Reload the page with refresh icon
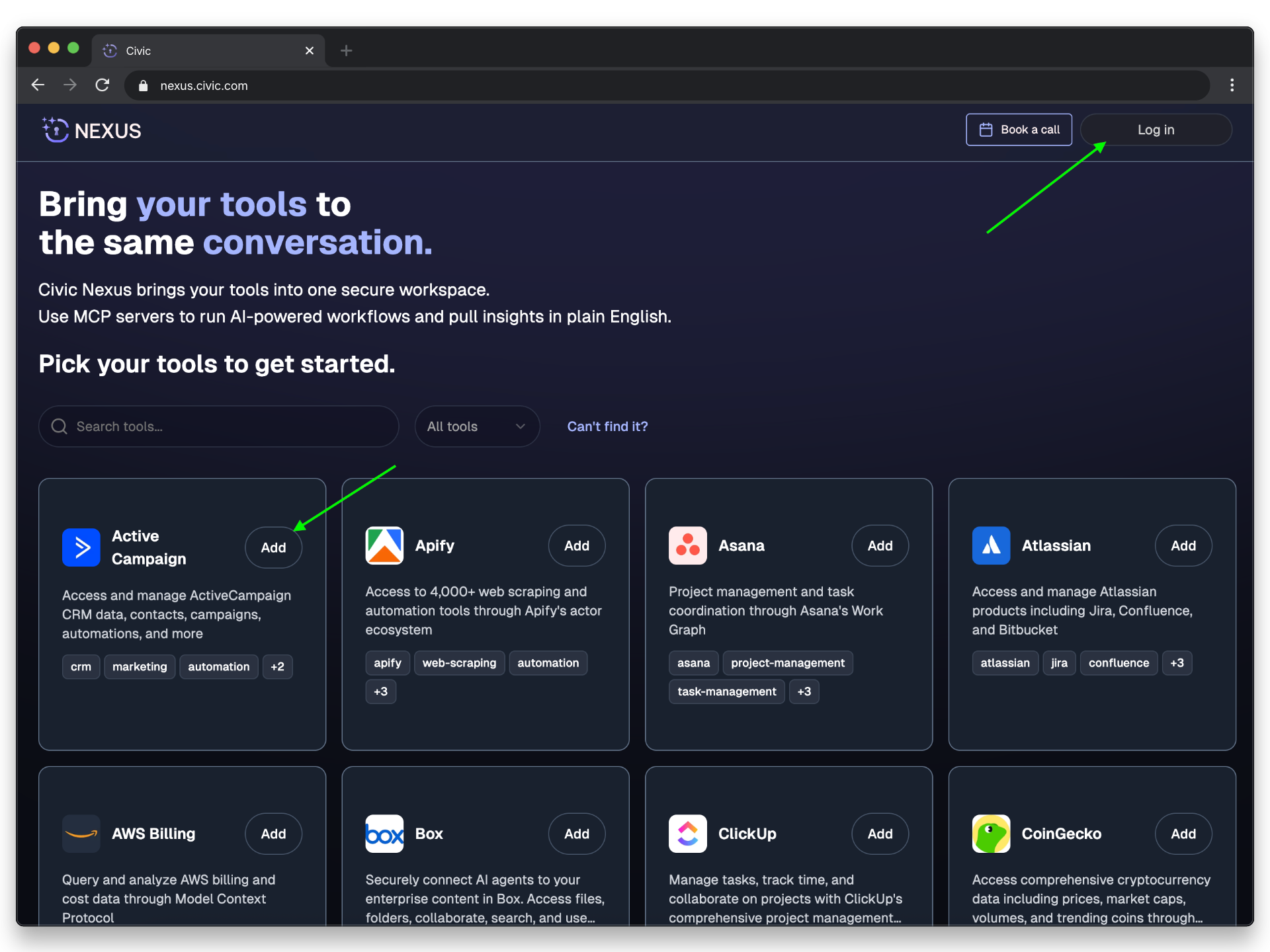The height and width of the screenshot is (952, 1270). [103, 85]
